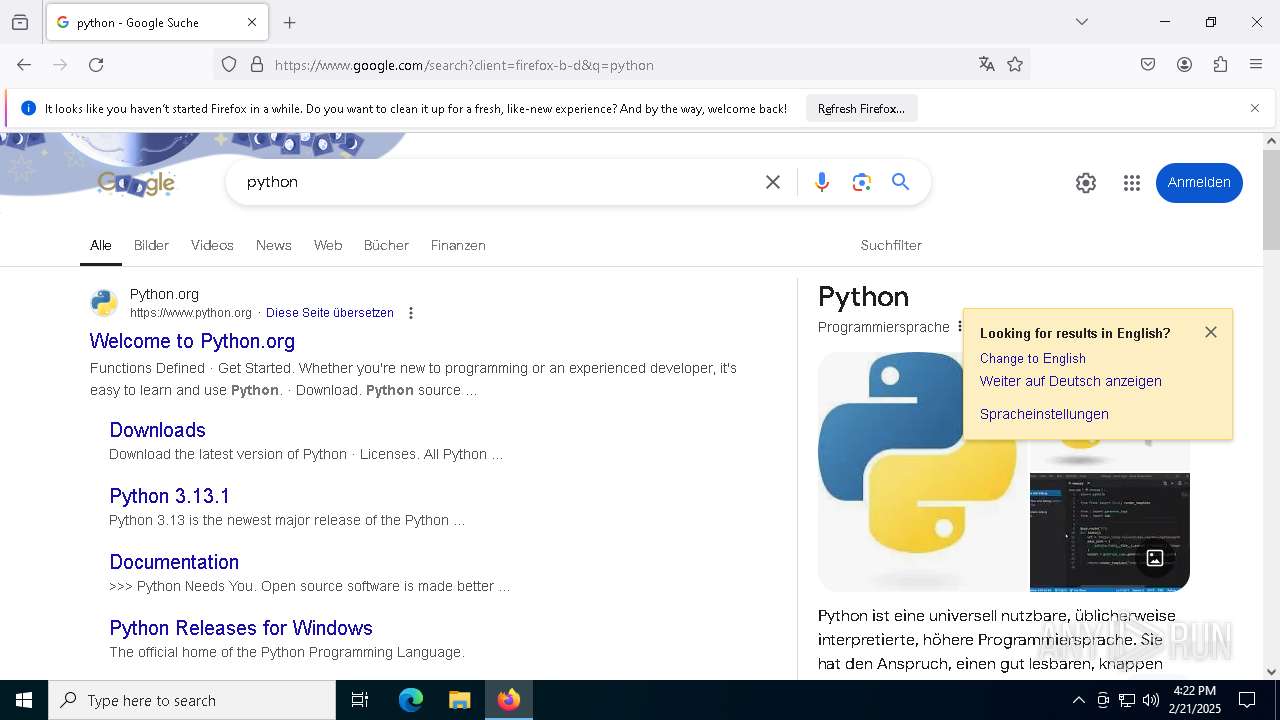
Task: Submit search with magnifier icon
Action: [901, 182]
